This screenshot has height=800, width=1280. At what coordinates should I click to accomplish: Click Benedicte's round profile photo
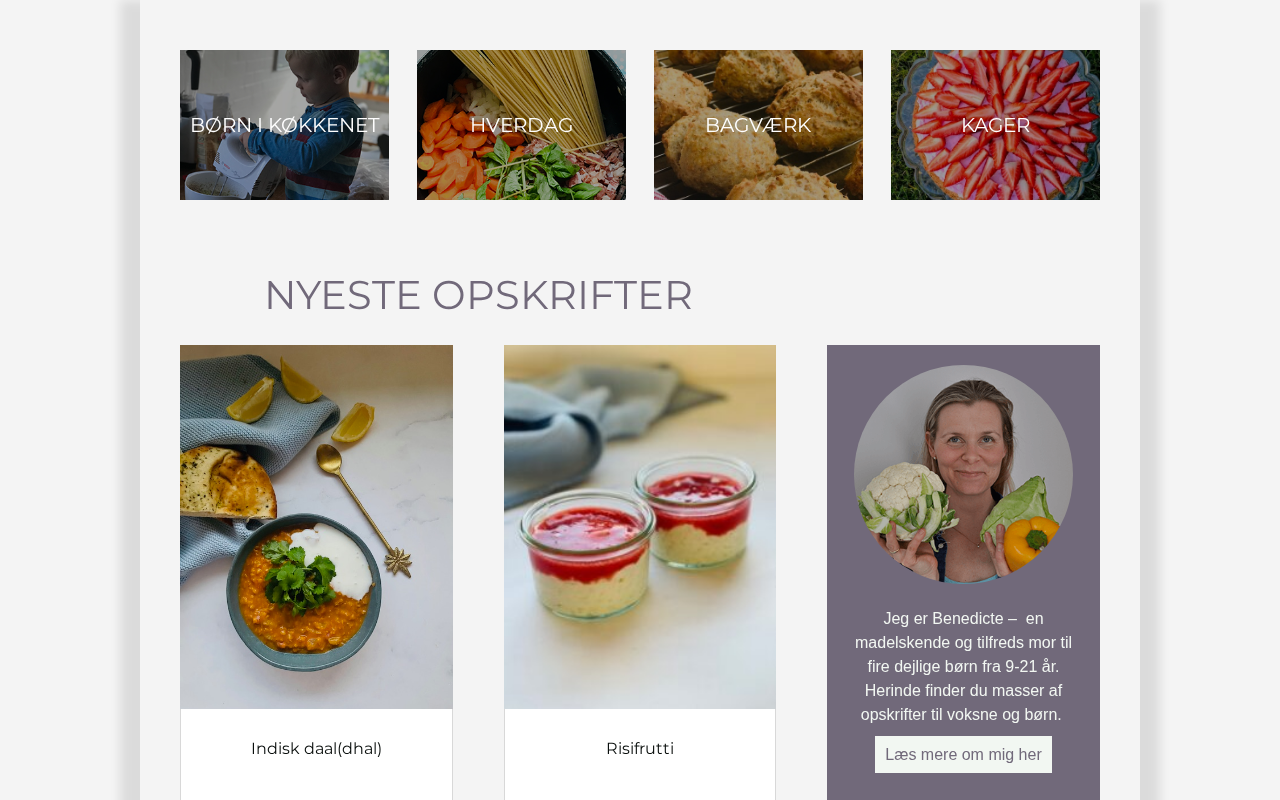tap(963, 474)
